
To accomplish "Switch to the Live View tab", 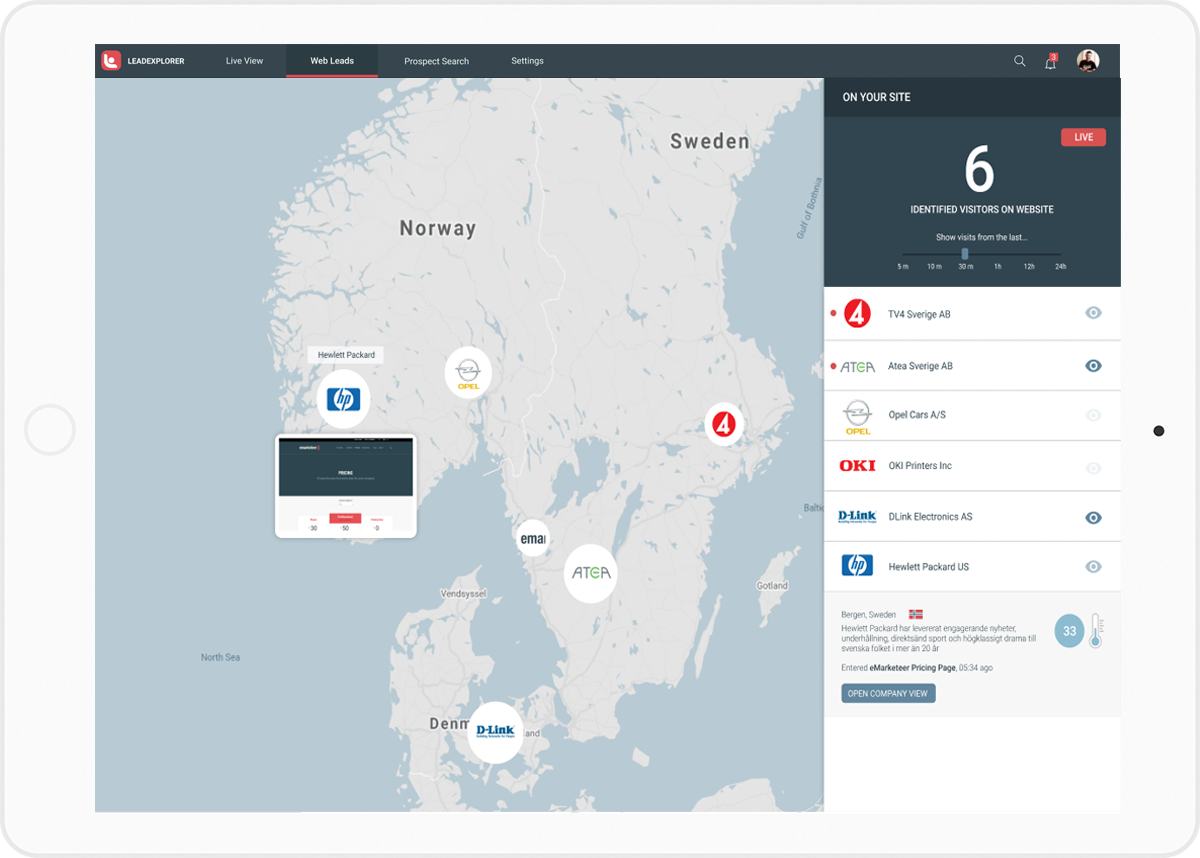I will 244,61.
